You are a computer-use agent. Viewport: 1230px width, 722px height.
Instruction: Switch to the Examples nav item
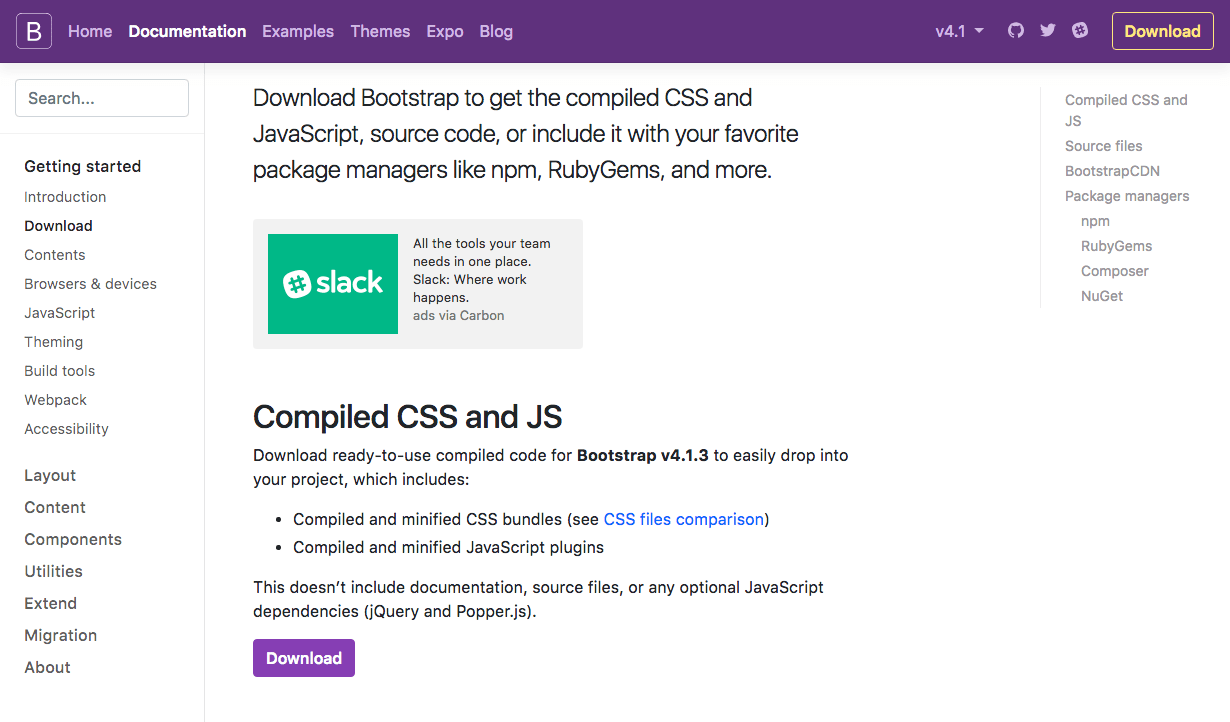[x=297, y=31]
